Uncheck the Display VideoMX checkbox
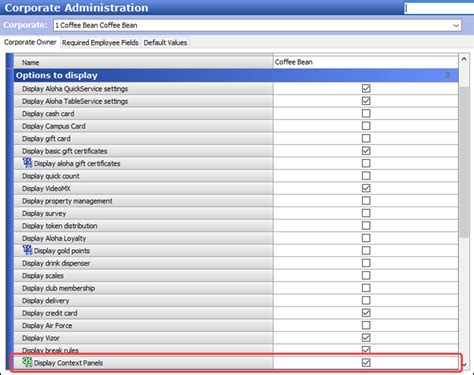The width and height of the screenshot is (474, 375). pos(366,188)
